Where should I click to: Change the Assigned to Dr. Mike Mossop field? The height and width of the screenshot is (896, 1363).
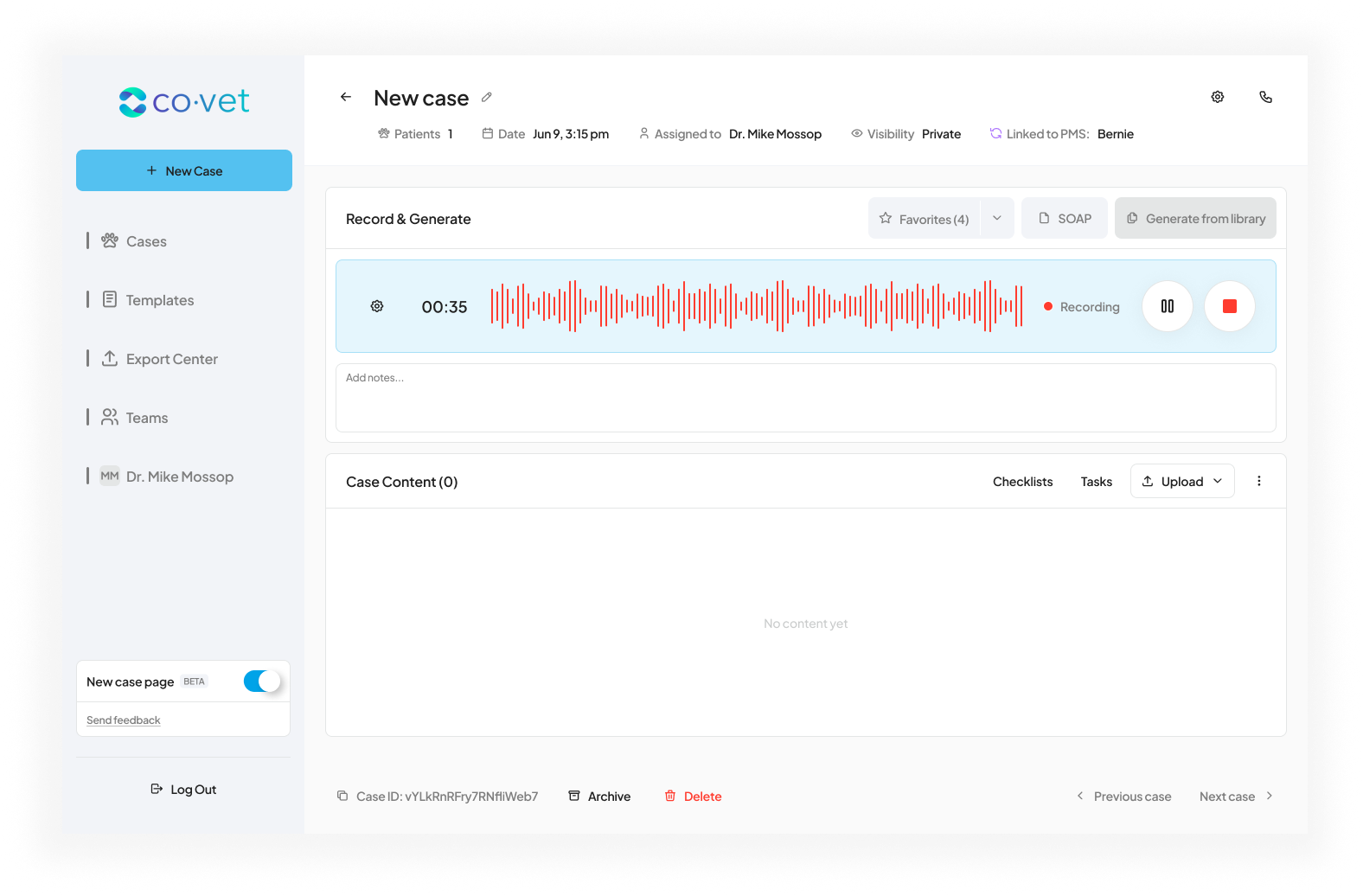[x=775, y=134]
